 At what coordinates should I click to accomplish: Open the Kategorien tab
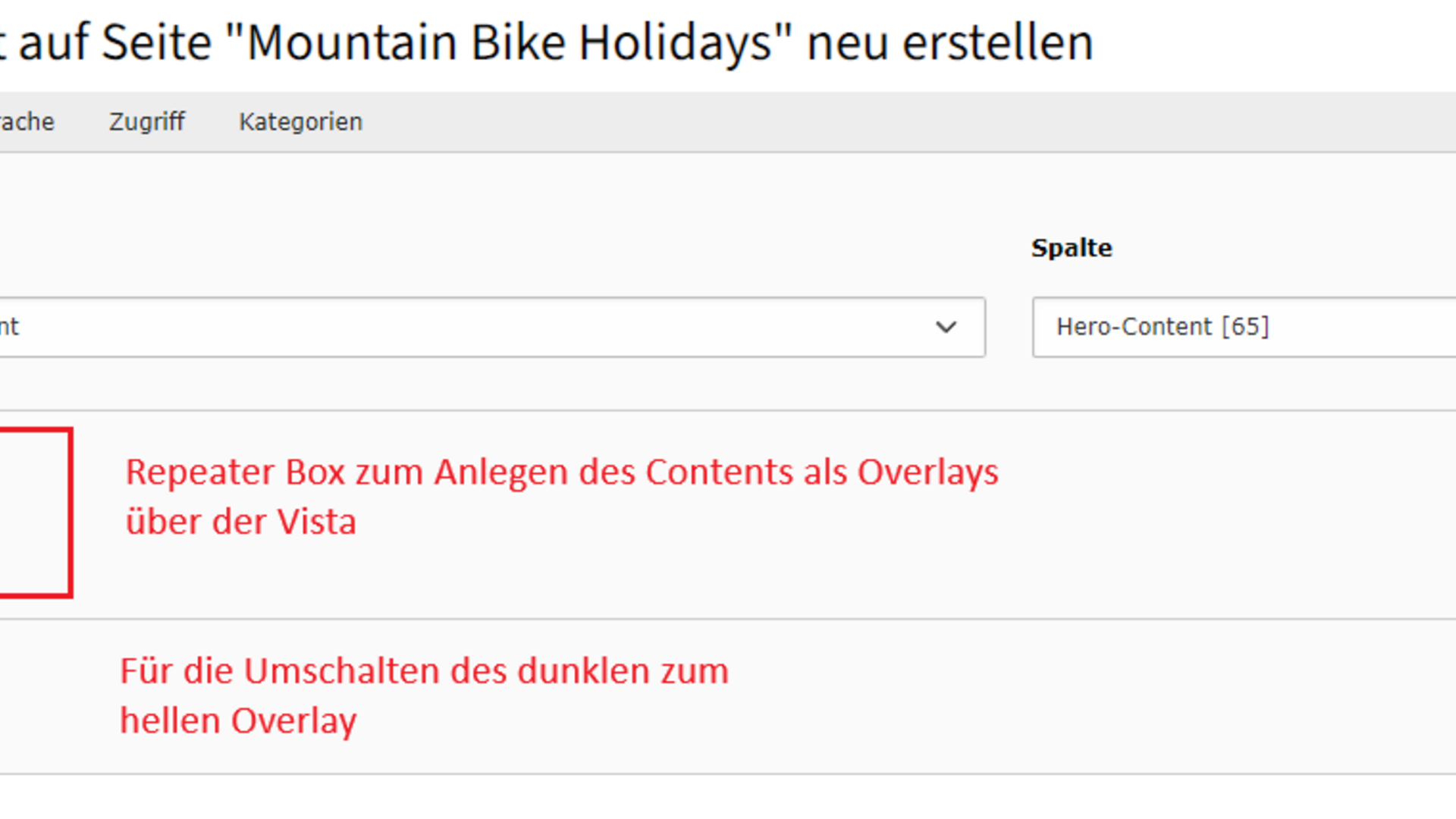(x=300, y=121)
